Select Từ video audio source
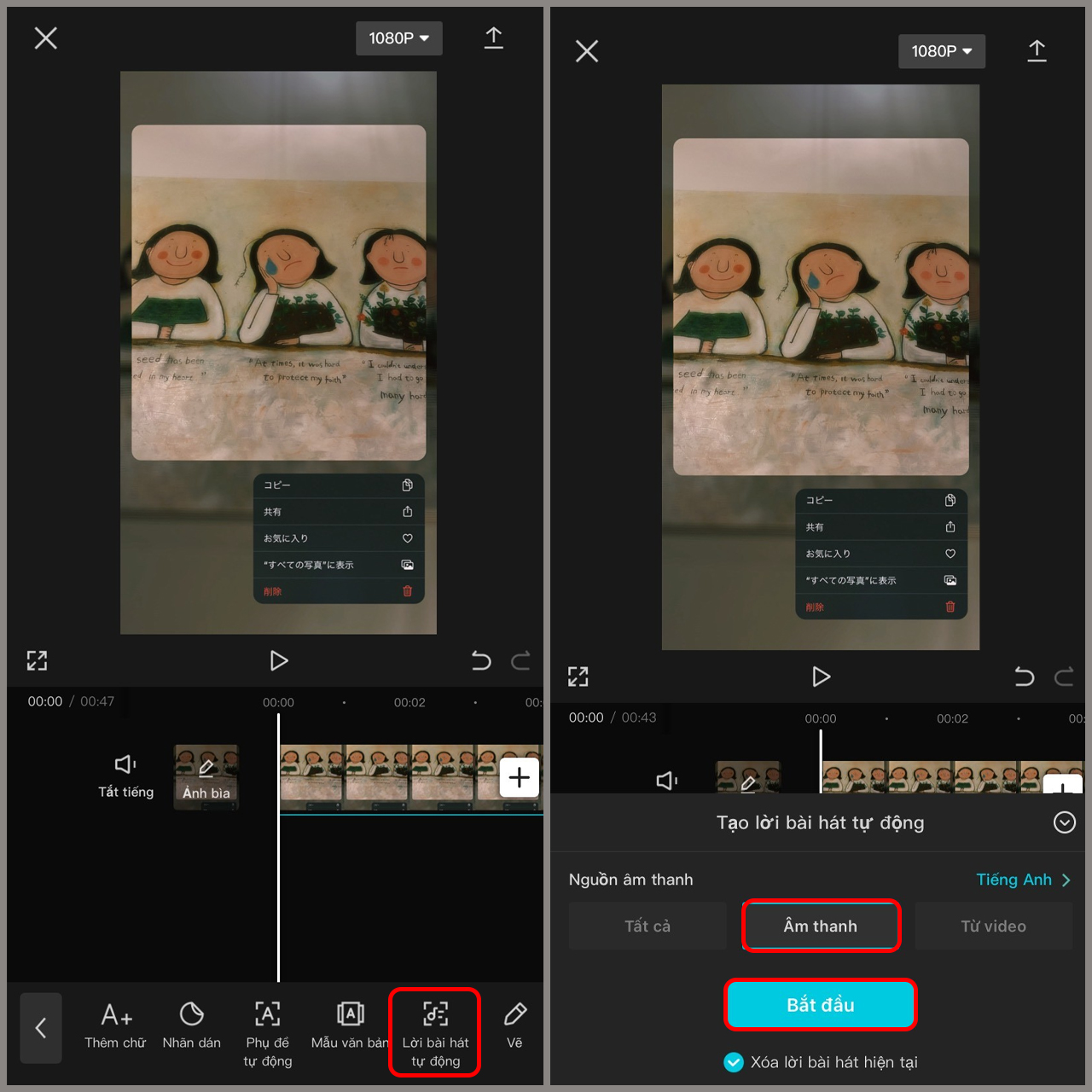The width and height of the screenshot is (1092, 1092). [994, 926]
